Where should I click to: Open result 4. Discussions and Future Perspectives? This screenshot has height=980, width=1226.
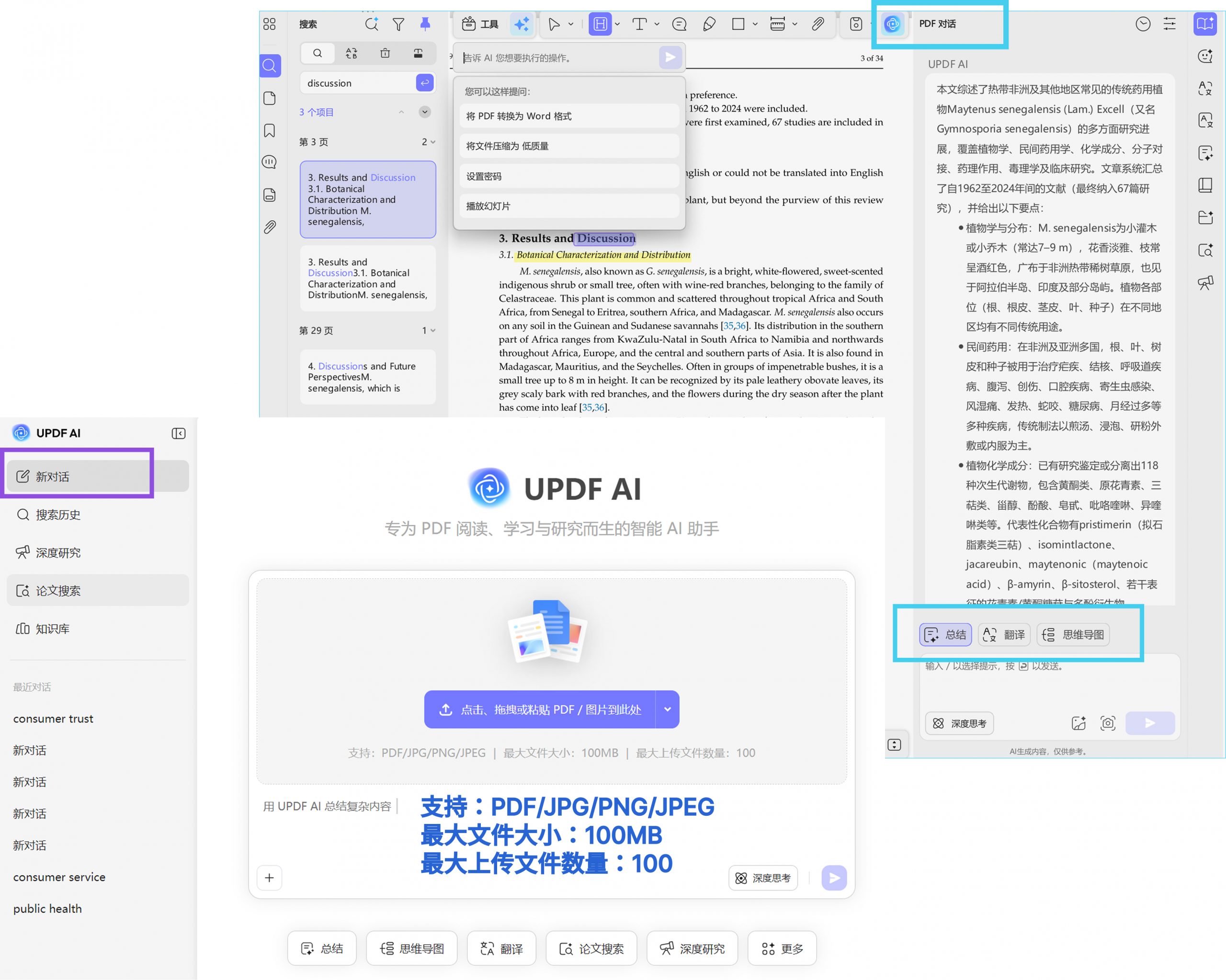368,377
